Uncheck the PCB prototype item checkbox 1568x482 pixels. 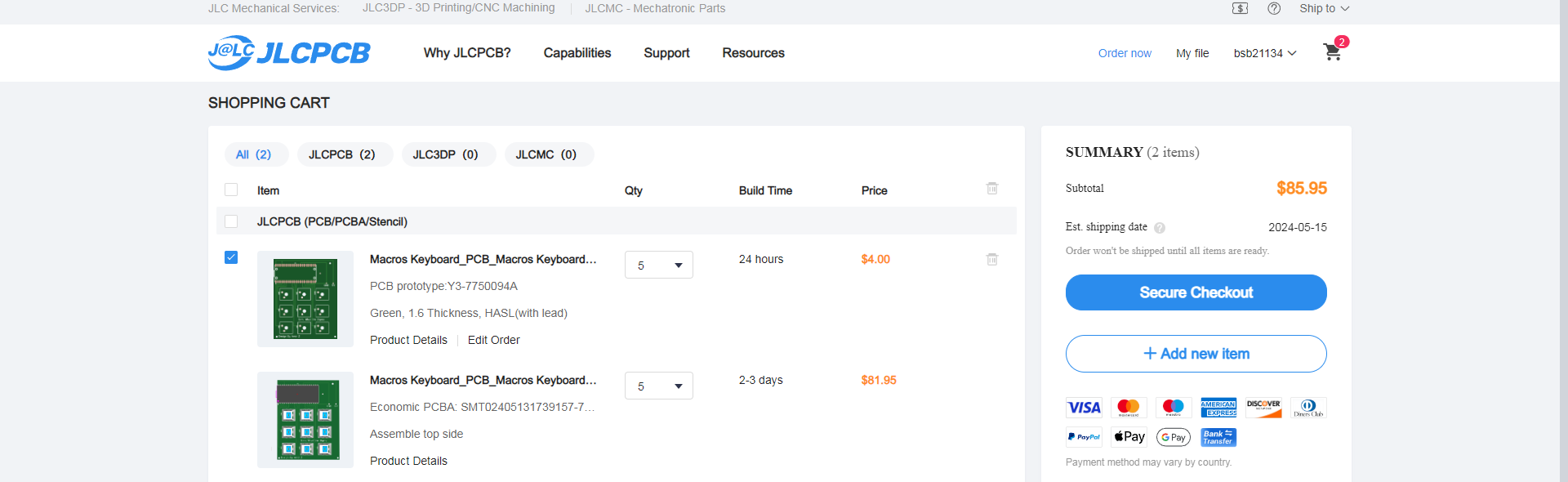pos(231,257)
